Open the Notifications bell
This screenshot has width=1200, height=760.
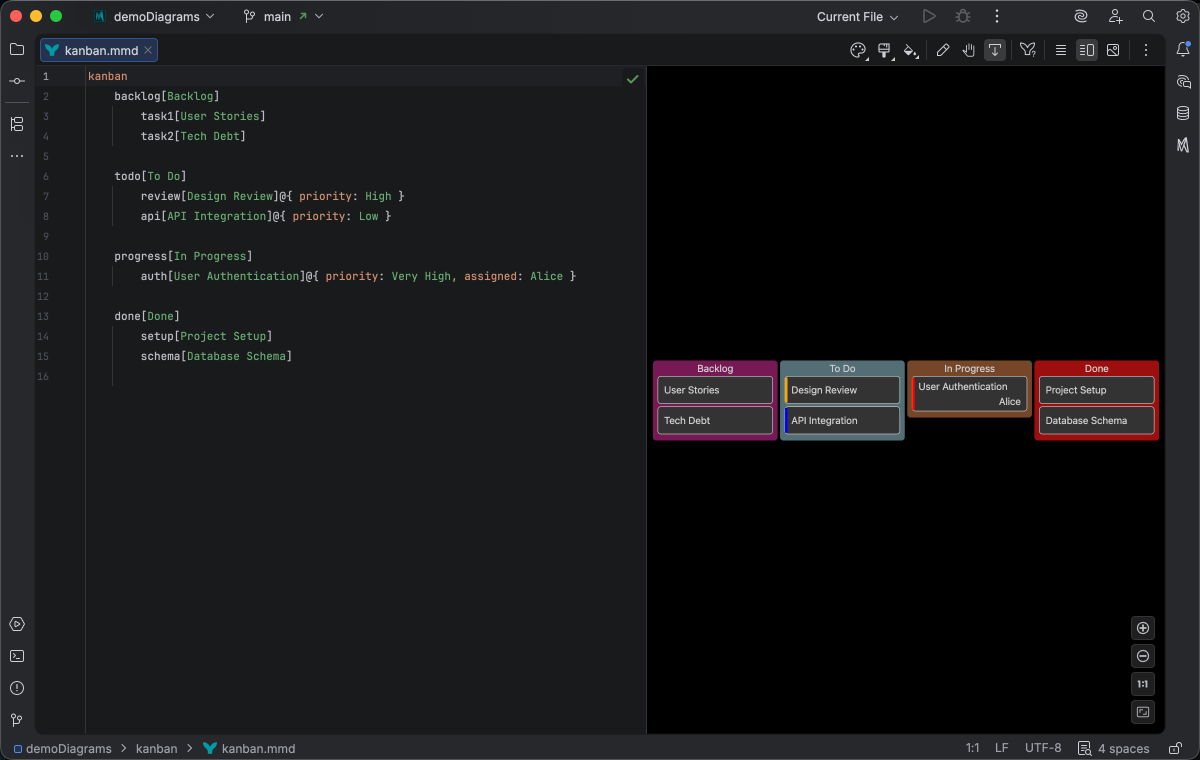pos(1183,49)
